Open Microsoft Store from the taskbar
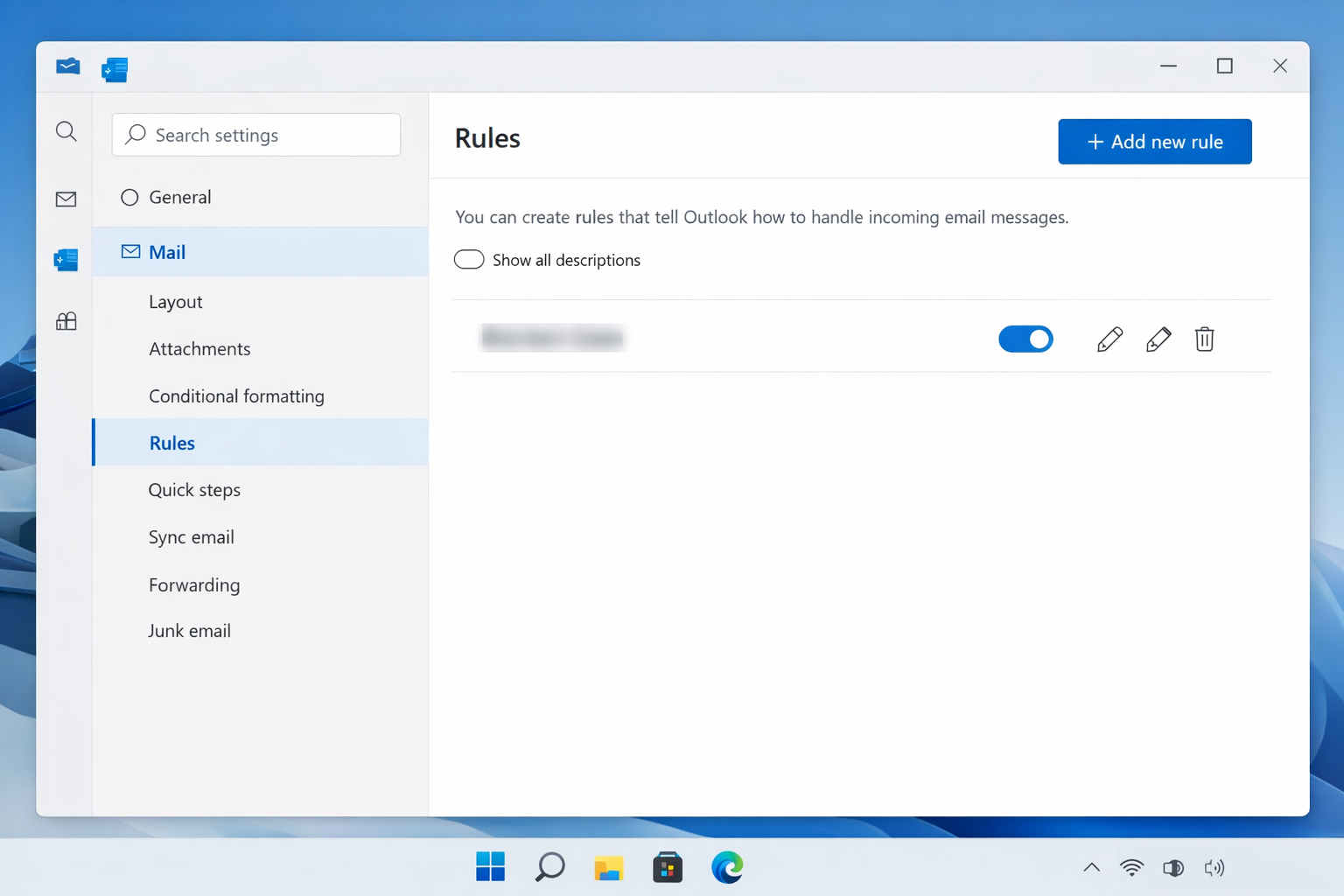Screen dimensions: 1344x896 coord(668,867)
